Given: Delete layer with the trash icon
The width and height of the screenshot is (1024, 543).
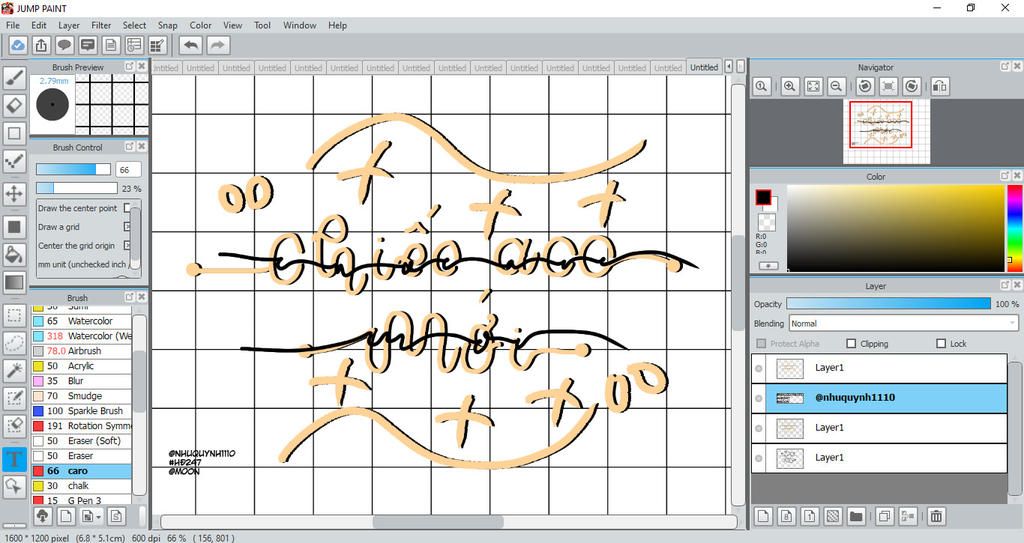Looking at the screenshot, I should point(936,516).
